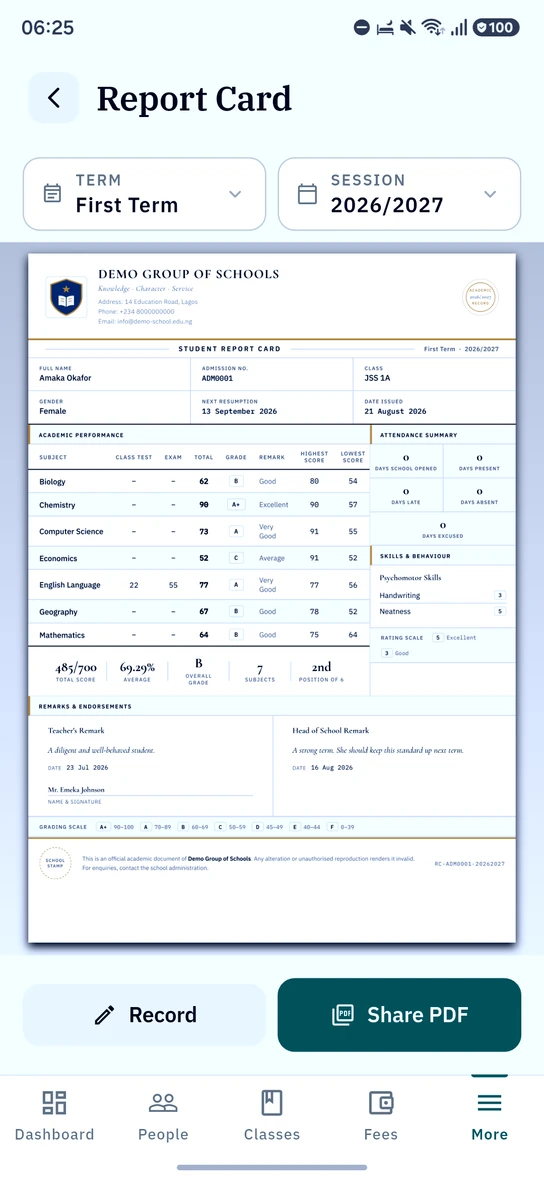Image resolution: width=544 pixels, height=1178 pixels.
Task: Tap the bedtime mode status icon
Action: point(384,28)
